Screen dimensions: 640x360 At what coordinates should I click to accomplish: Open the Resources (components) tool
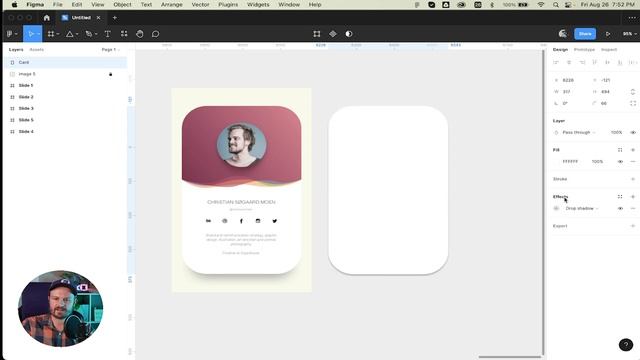point(124,34)
